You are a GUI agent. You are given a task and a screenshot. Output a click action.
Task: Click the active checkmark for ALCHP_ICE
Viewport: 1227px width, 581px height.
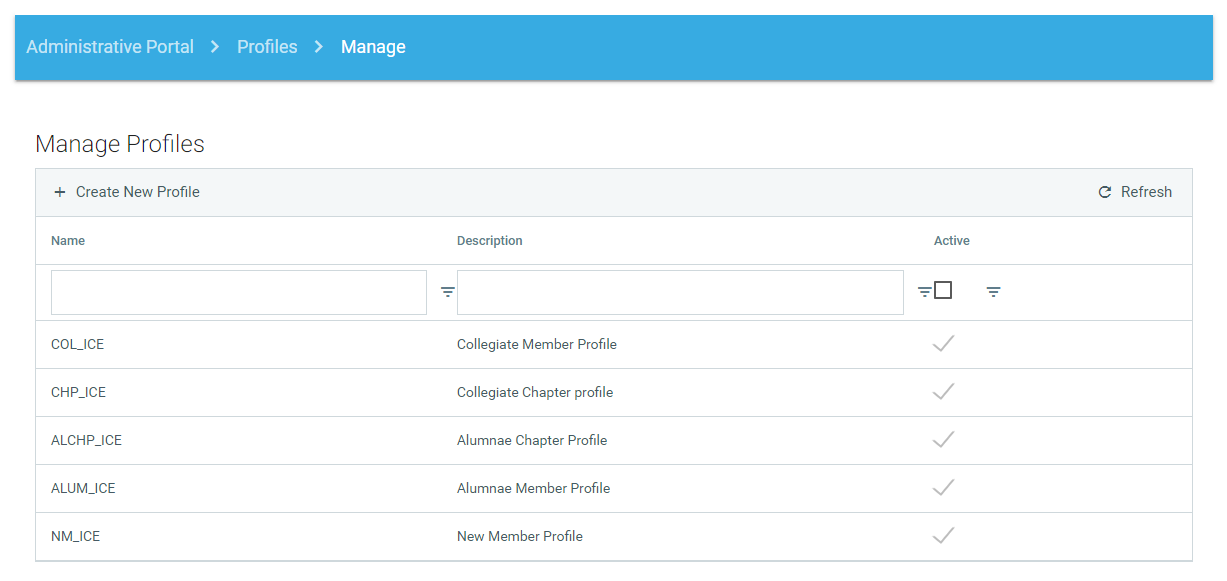point(943,440)
